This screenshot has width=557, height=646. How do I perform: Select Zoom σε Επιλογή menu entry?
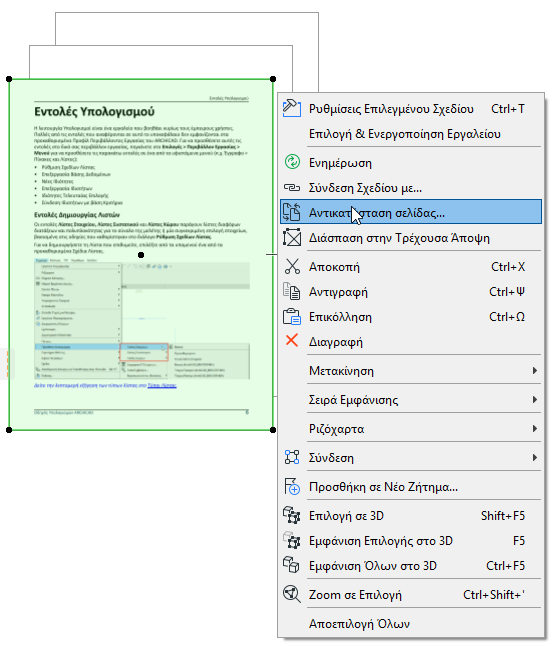click(x=411, y=595)
